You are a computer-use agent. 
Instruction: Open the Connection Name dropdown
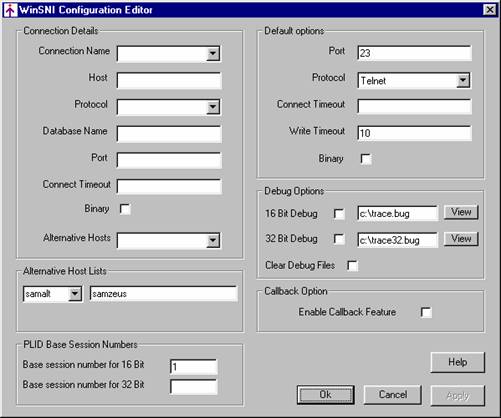click(x=213, y=54)
